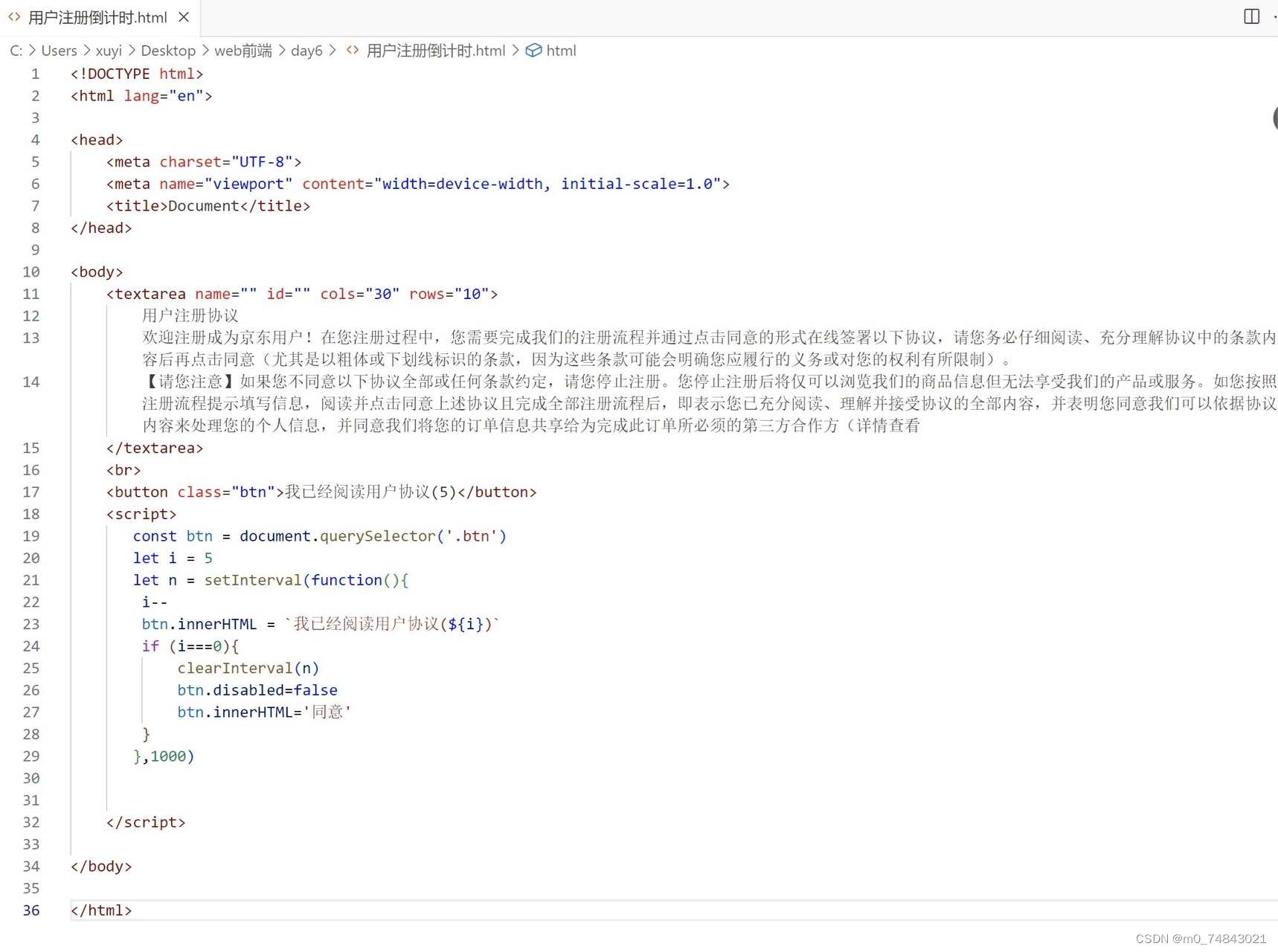Open the Desktop breadcrumb folder
The width and height of the screenshot is (1278, 952).
[168, 51]
